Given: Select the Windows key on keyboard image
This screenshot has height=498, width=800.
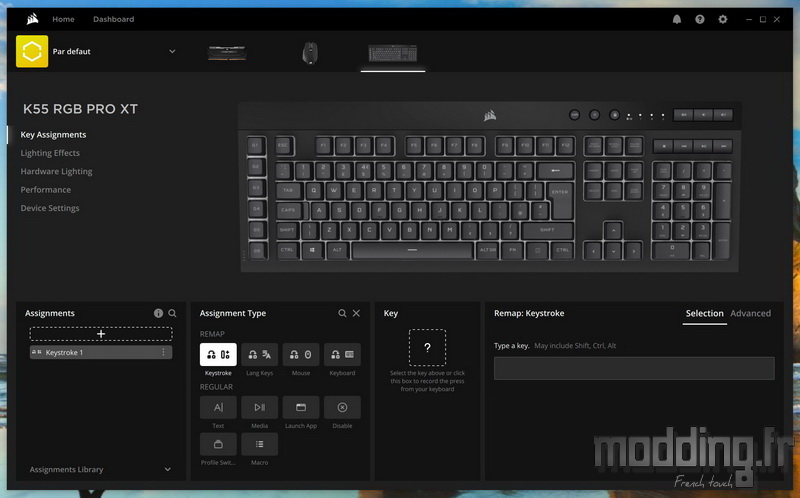Looking at the screenshot, I should point(312,251).
